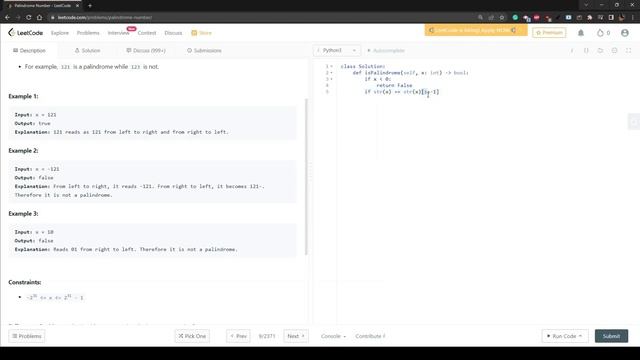Screen dimensions: 640x360
Task: Open the Discuss (999+) tab
Action: tap(146, 51)
